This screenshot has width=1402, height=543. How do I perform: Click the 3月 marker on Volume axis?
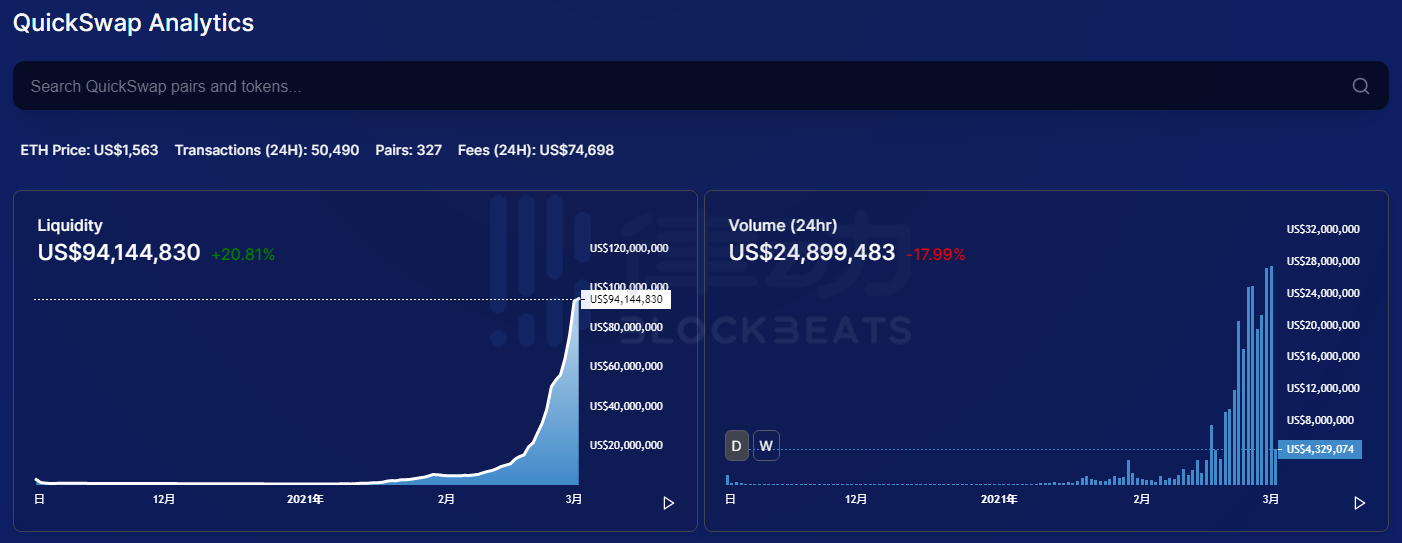pyautogui.click(x=1270, y=498)
